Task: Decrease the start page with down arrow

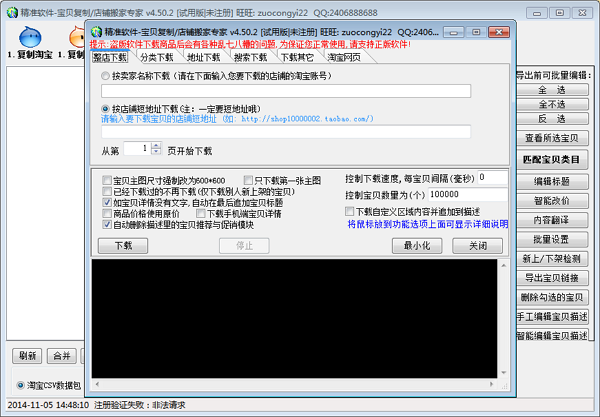Action: (x=156, y=151)
